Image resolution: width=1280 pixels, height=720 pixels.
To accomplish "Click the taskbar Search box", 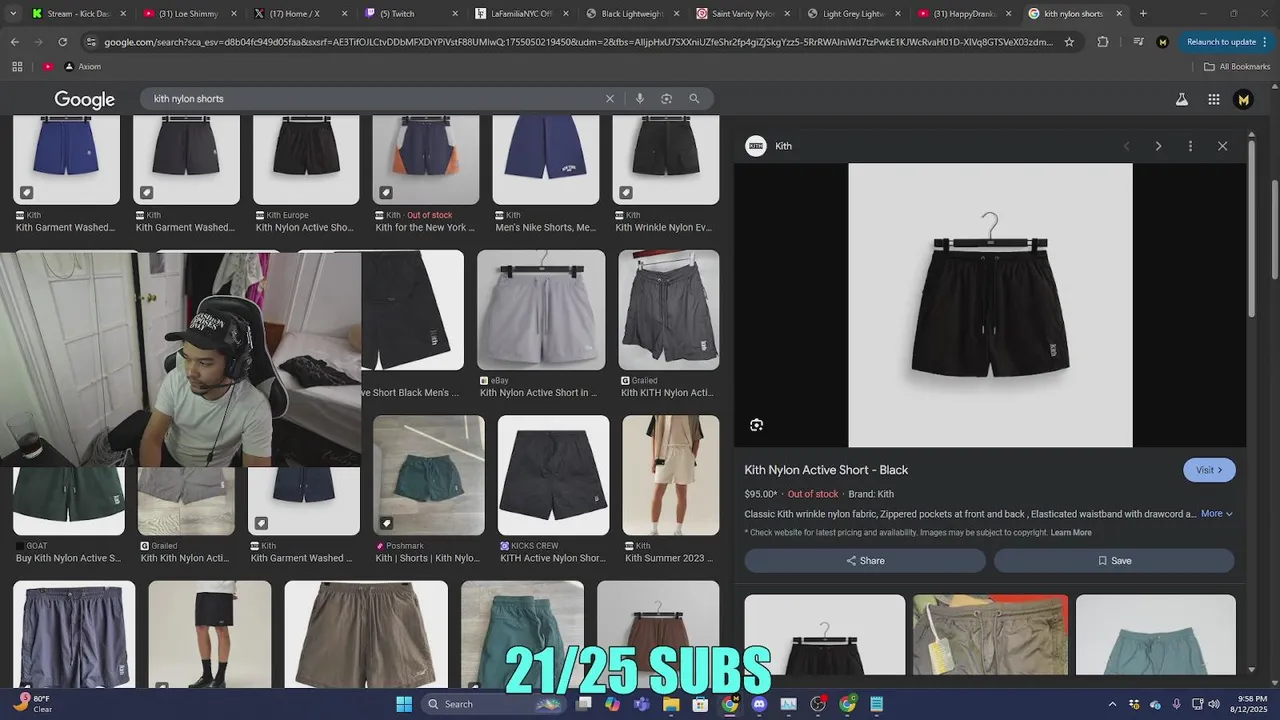I will [494, 704].
